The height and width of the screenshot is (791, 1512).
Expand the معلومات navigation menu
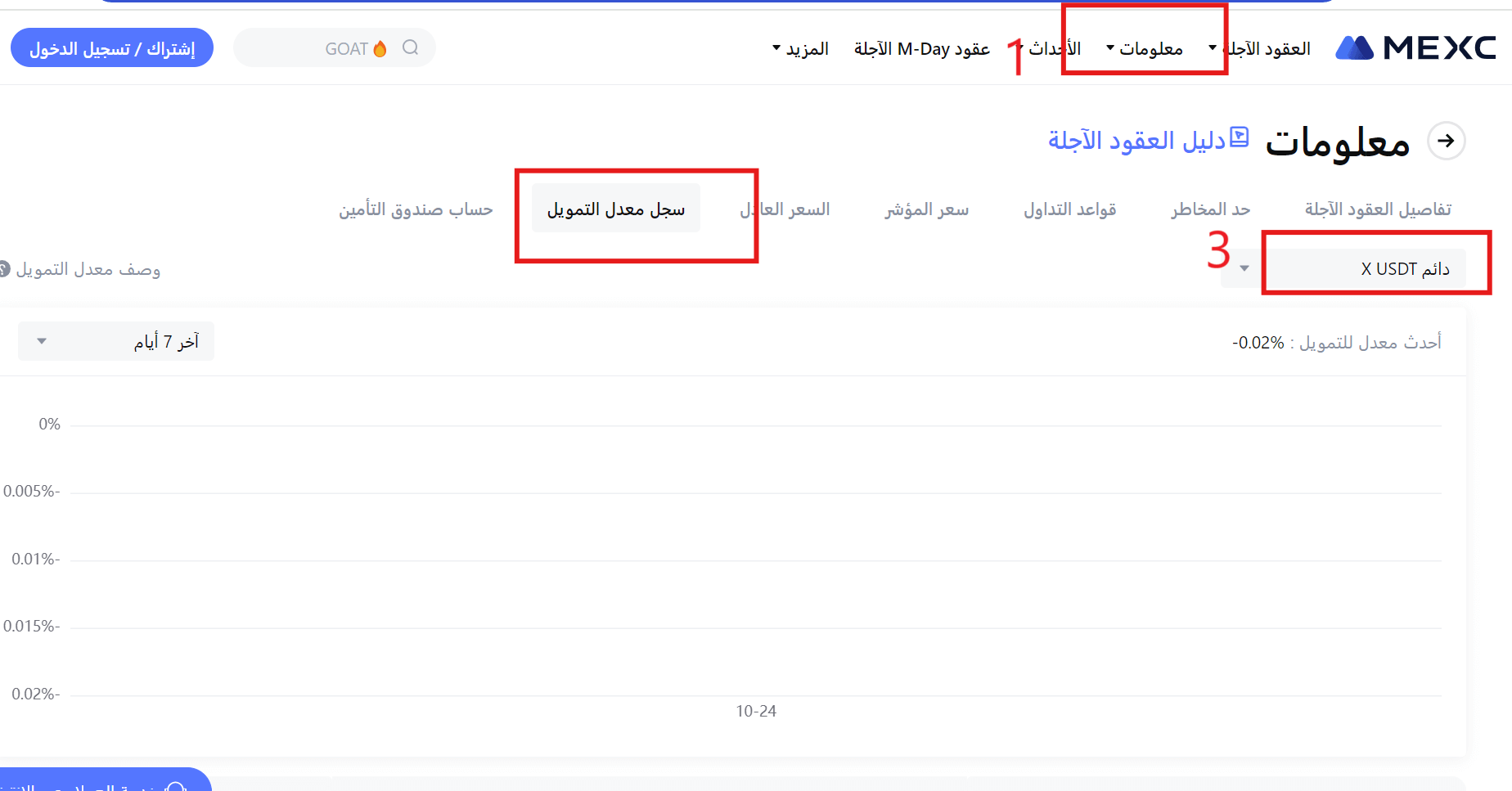click(x=1145, y=49)
